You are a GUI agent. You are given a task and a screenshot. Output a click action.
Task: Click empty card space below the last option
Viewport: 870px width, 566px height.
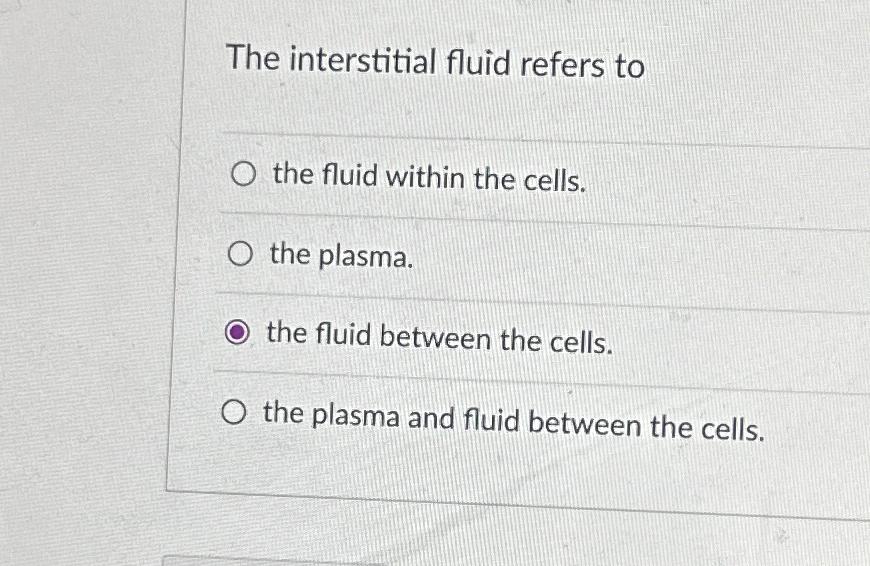tap(499, 472)
